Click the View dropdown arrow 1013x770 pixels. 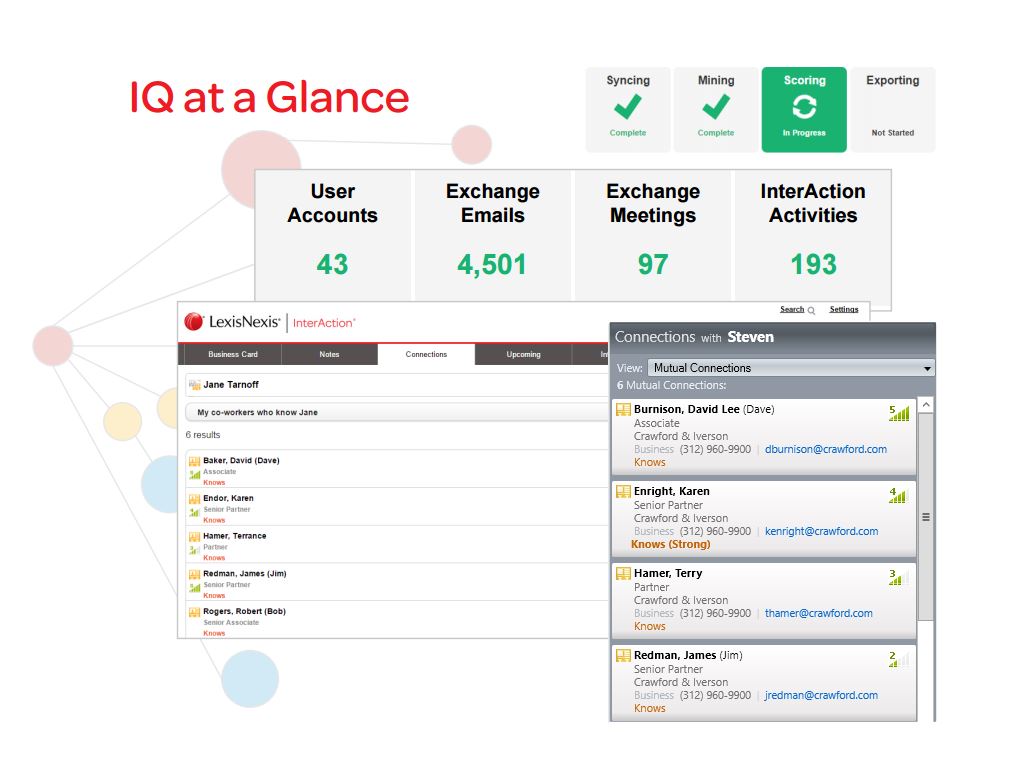pyautogui.click(x=927, y=368)
